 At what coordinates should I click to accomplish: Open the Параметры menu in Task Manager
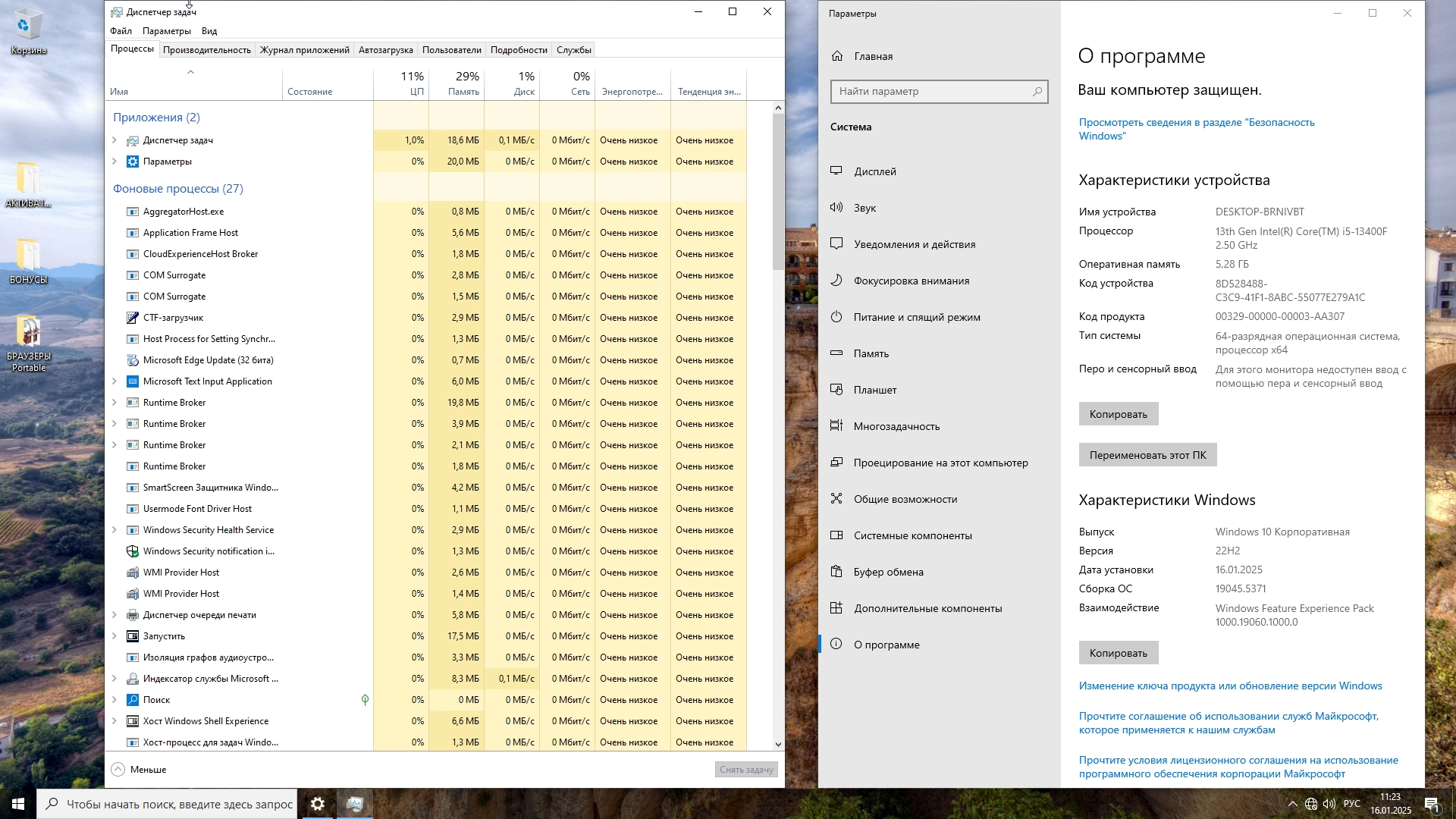(166, 31)
